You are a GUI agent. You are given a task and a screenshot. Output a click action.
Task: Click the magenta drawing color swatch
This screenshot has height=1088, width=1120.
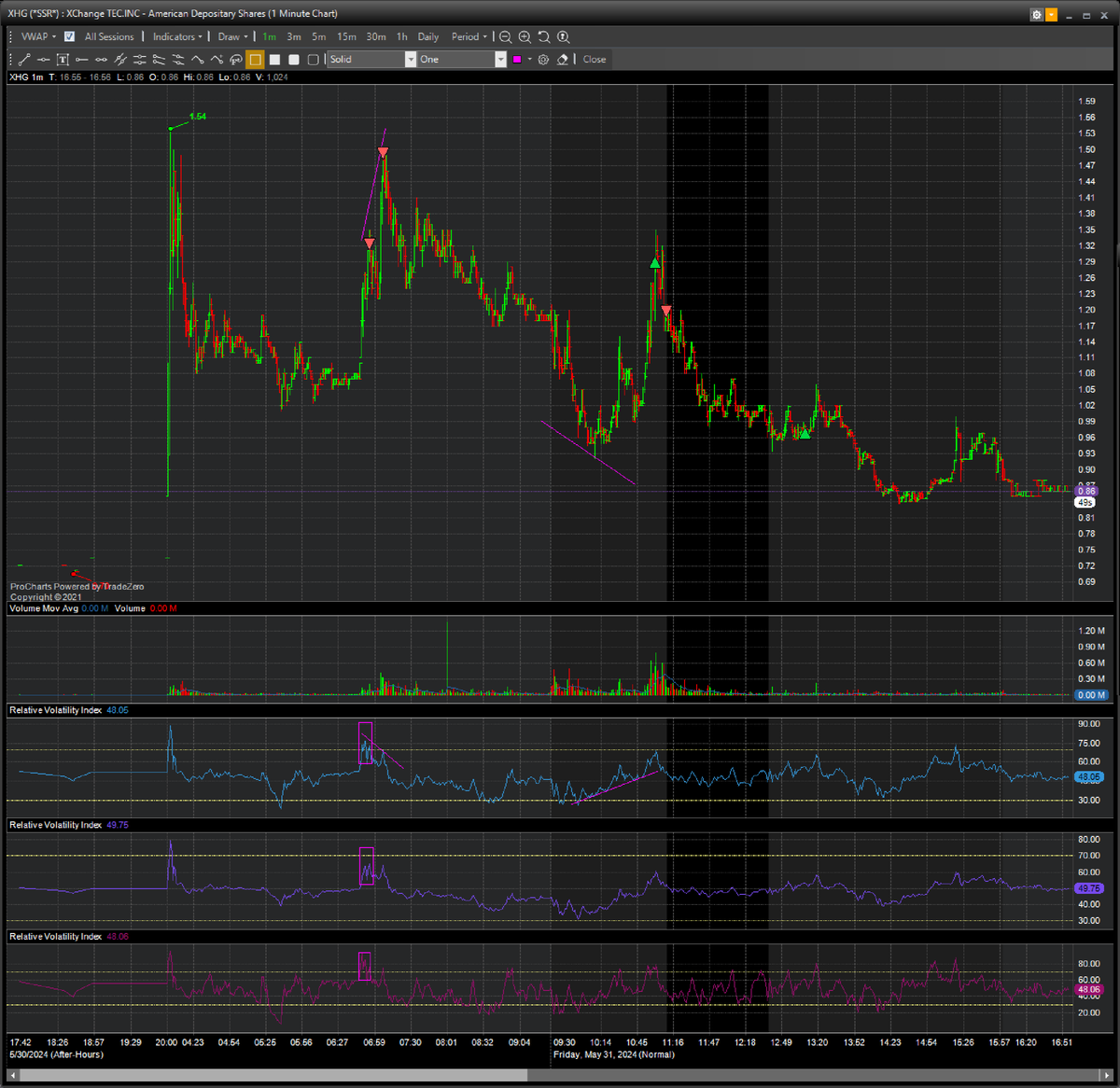click(x=517, y=60)
